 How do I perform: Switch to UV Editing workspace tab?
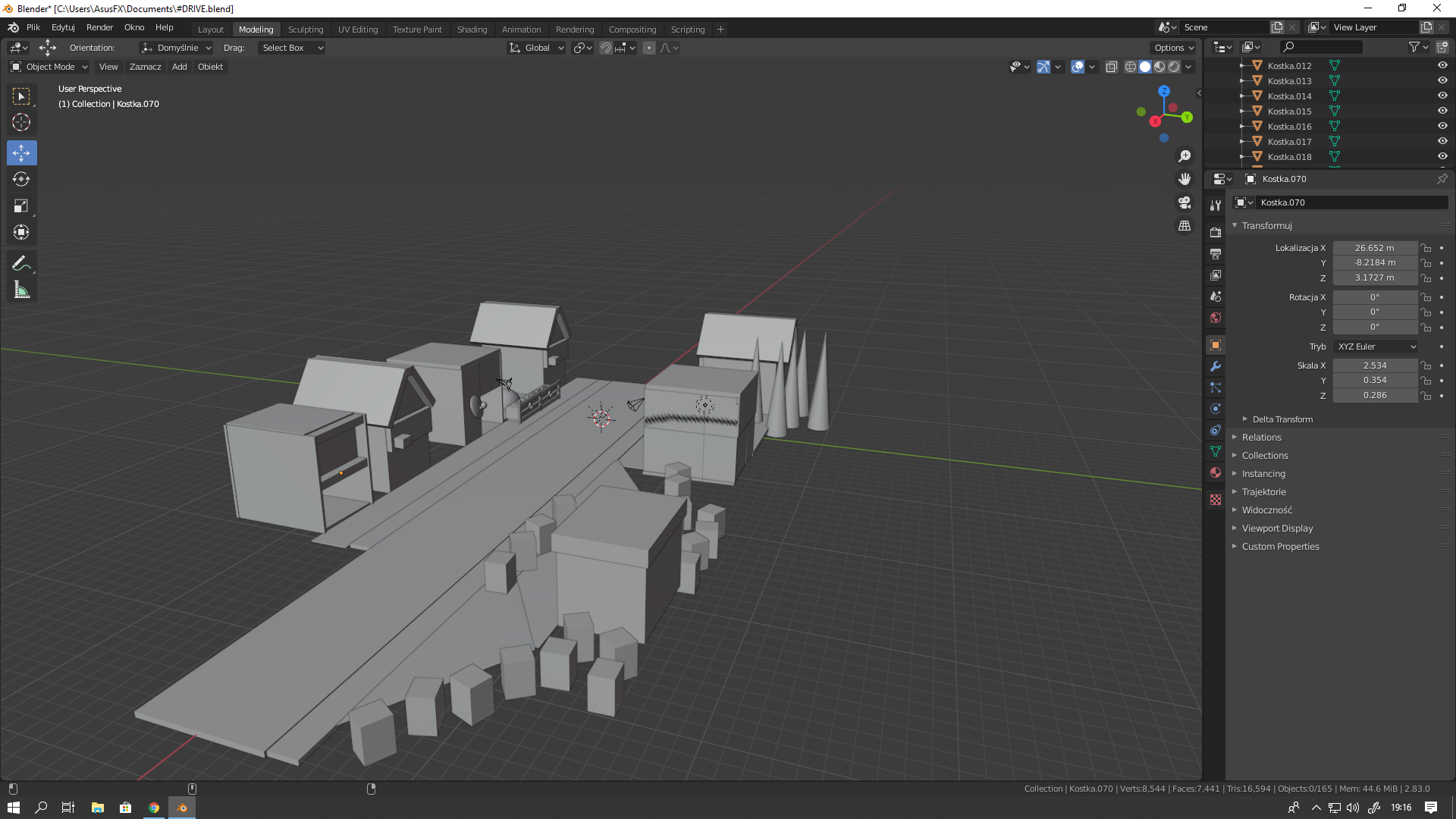click(x=358, y=30)
